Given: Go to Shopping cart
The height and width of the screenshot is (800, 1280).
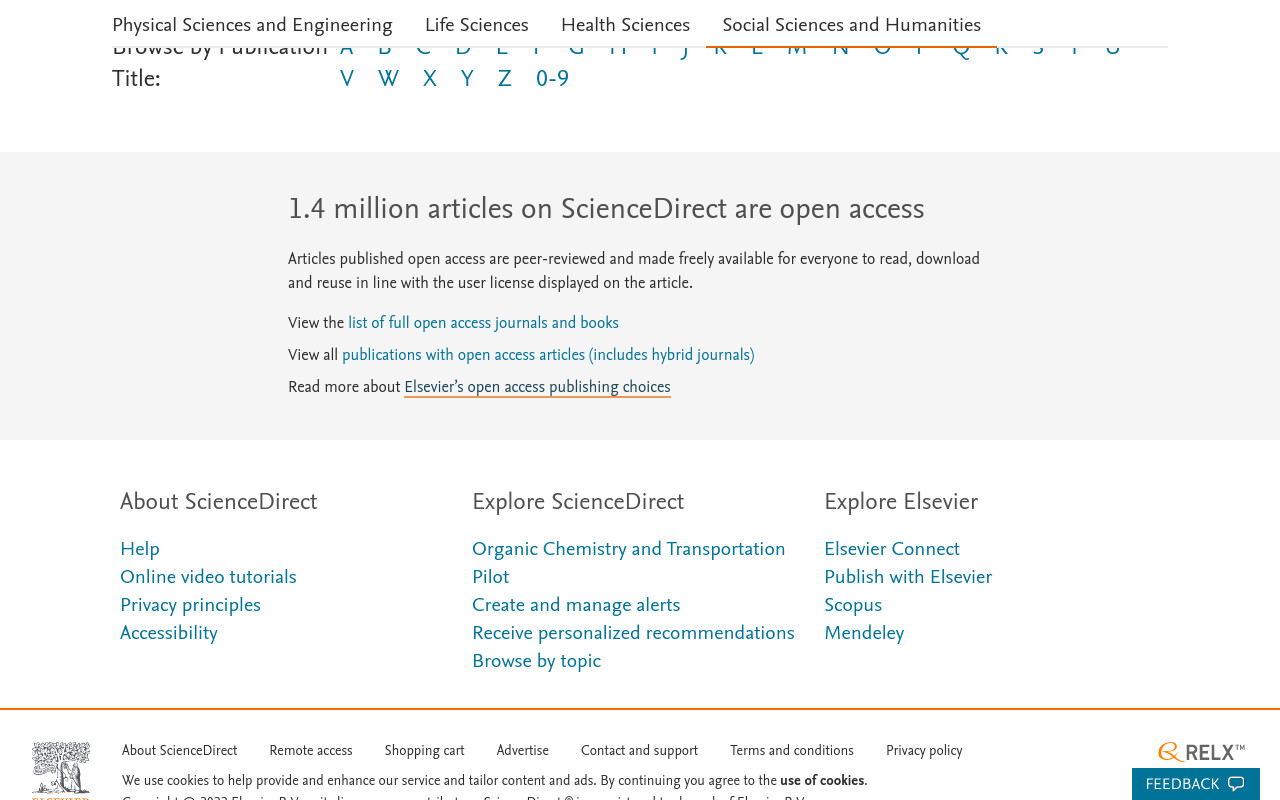Looking at the screenshot, I should pos(424,750).
